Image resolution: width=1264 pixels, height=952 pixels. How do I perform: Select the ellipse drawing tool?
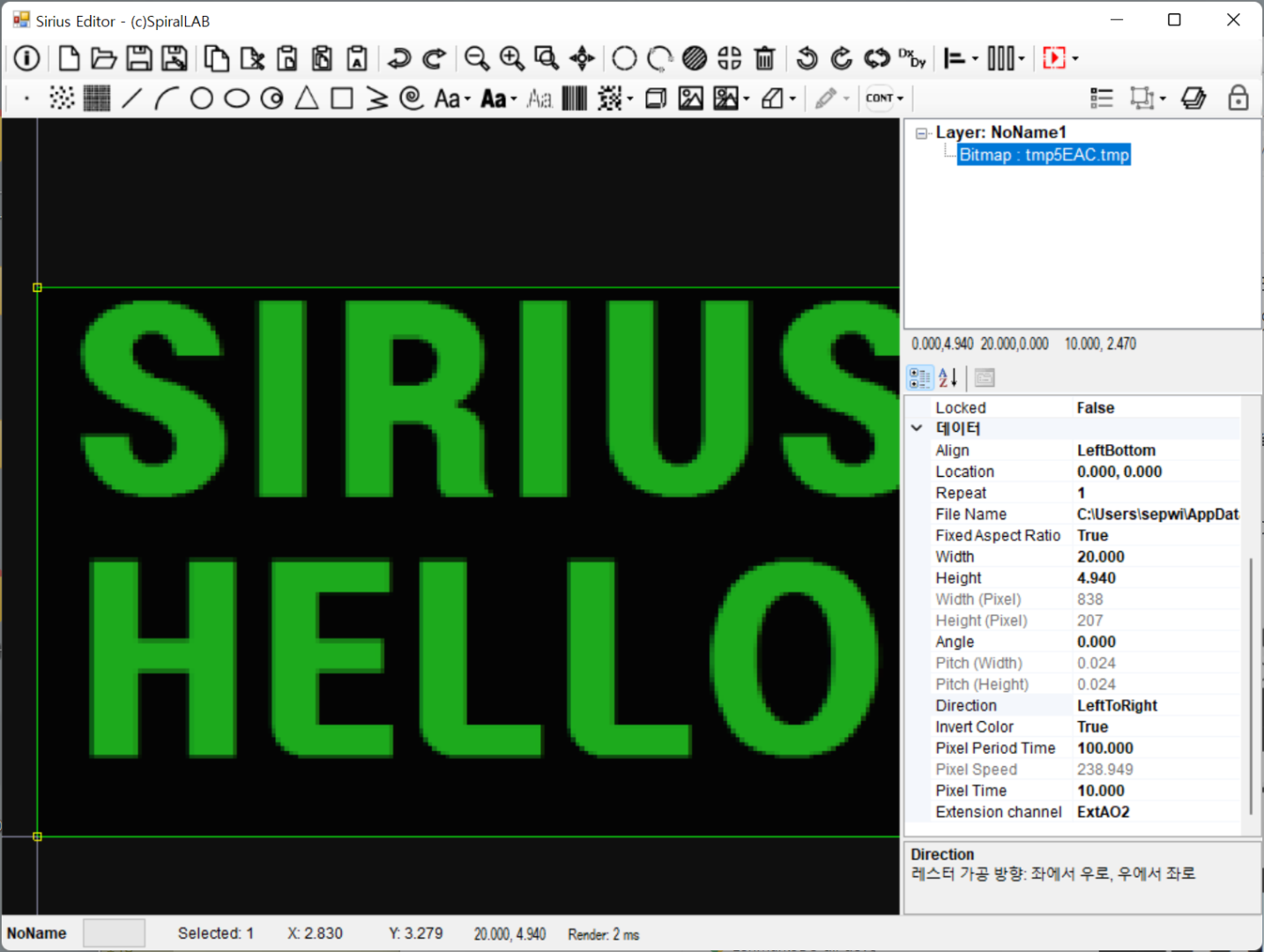click(x=237, y=98)
